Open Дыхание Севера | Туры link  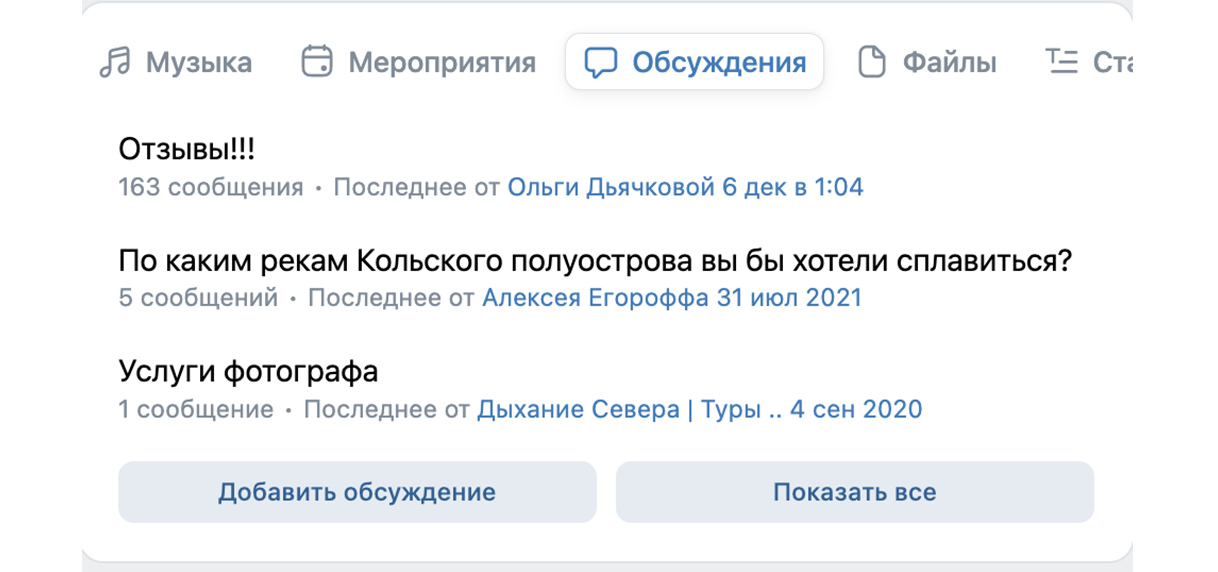coord(629,409)
